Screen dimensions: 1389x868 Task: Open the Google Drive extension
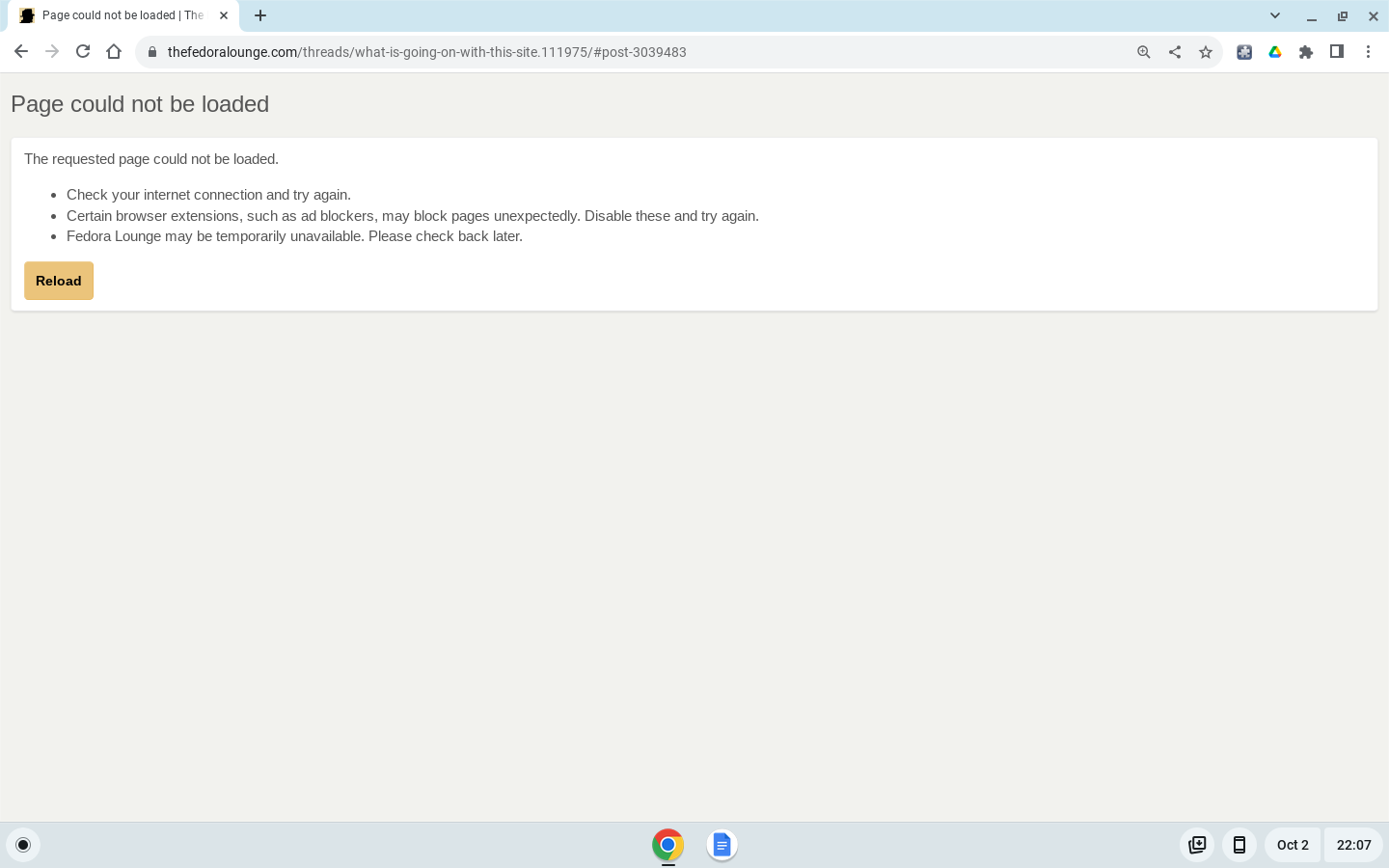(1275, 52)
